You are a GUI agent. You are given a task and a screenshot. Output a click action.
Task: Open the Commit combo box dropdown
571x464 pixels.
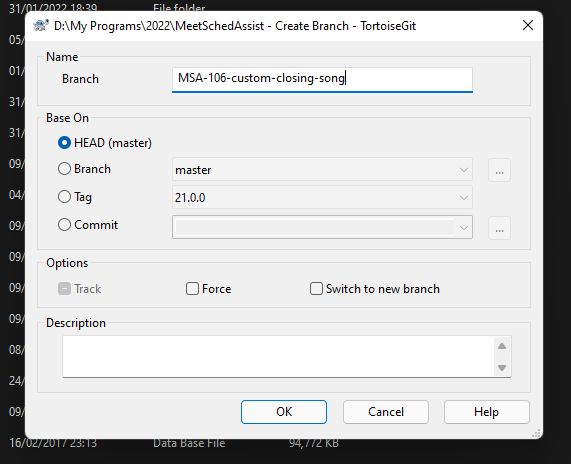464,228
